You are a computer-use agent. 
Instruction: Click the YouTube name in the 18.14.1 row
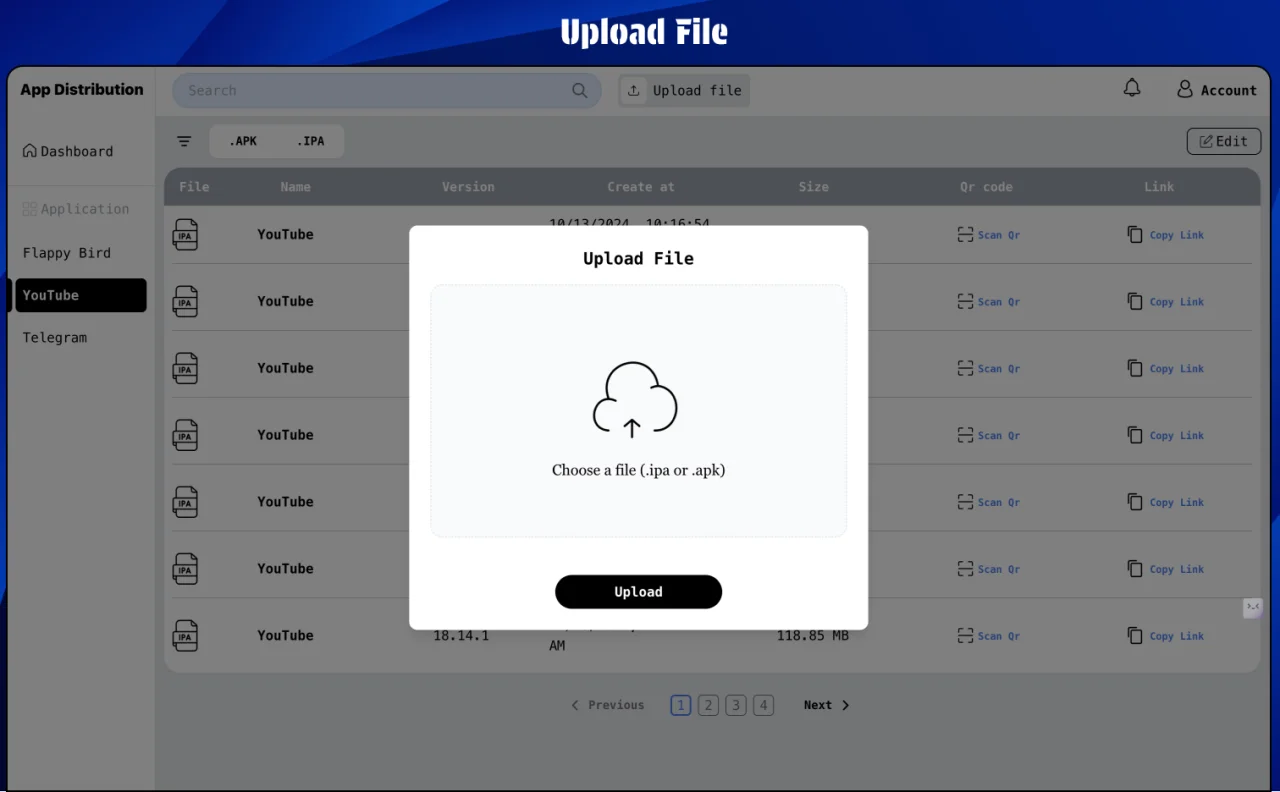[285, 635]
